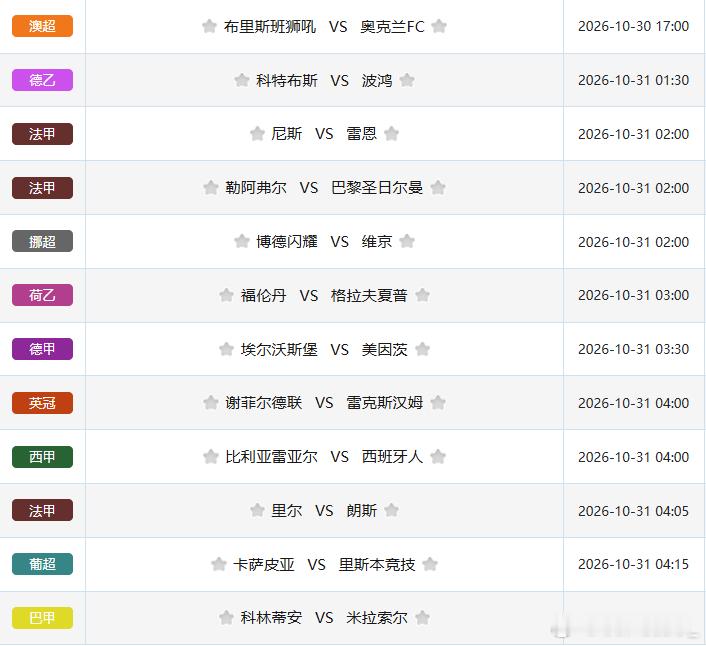Open team 美因茨
Screen dimensions: 706x646
pos(385,349)
